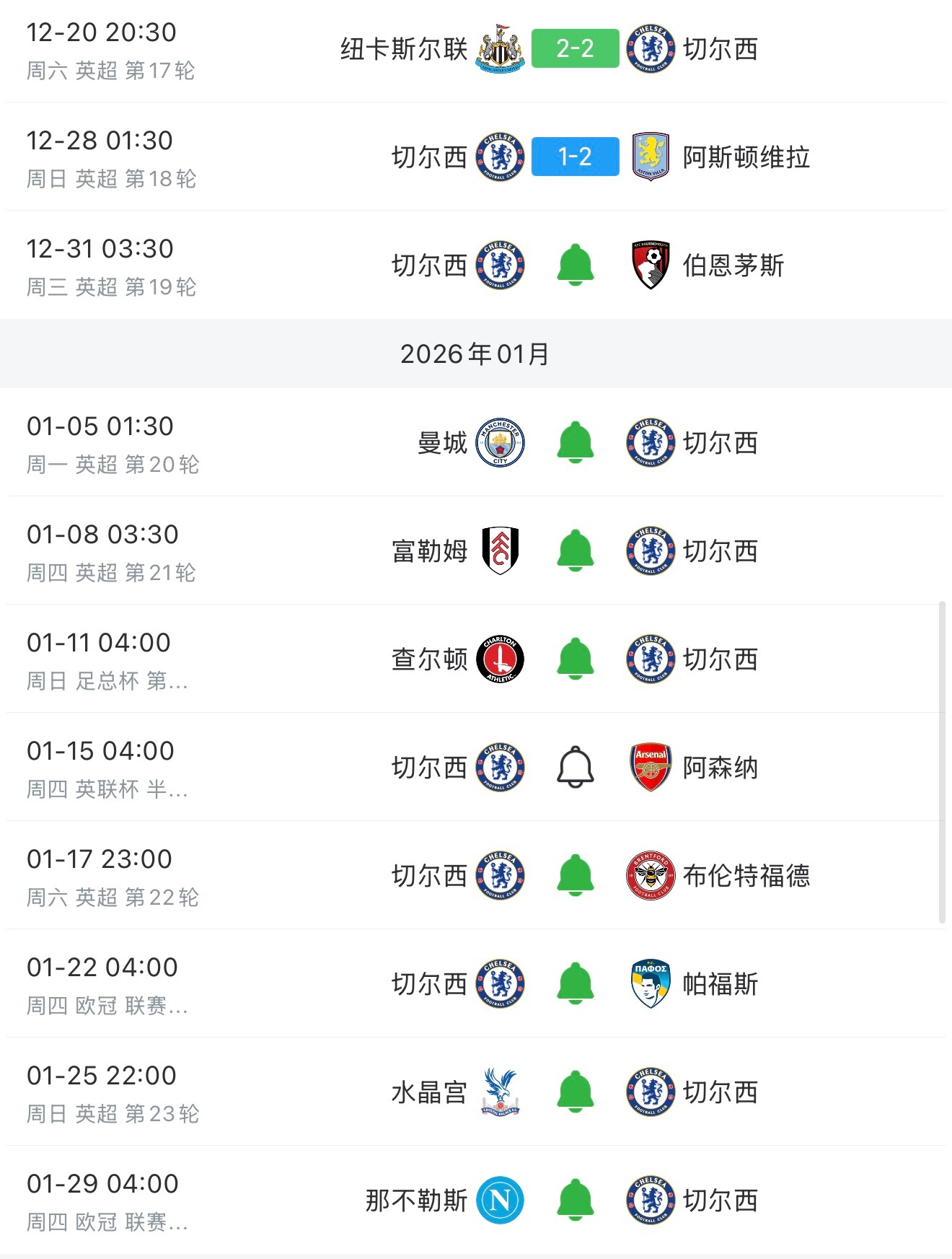The height and width of the screenshot is (1259, 952).
Task: Open the Arsenal club crest
Action: point(651,767)
